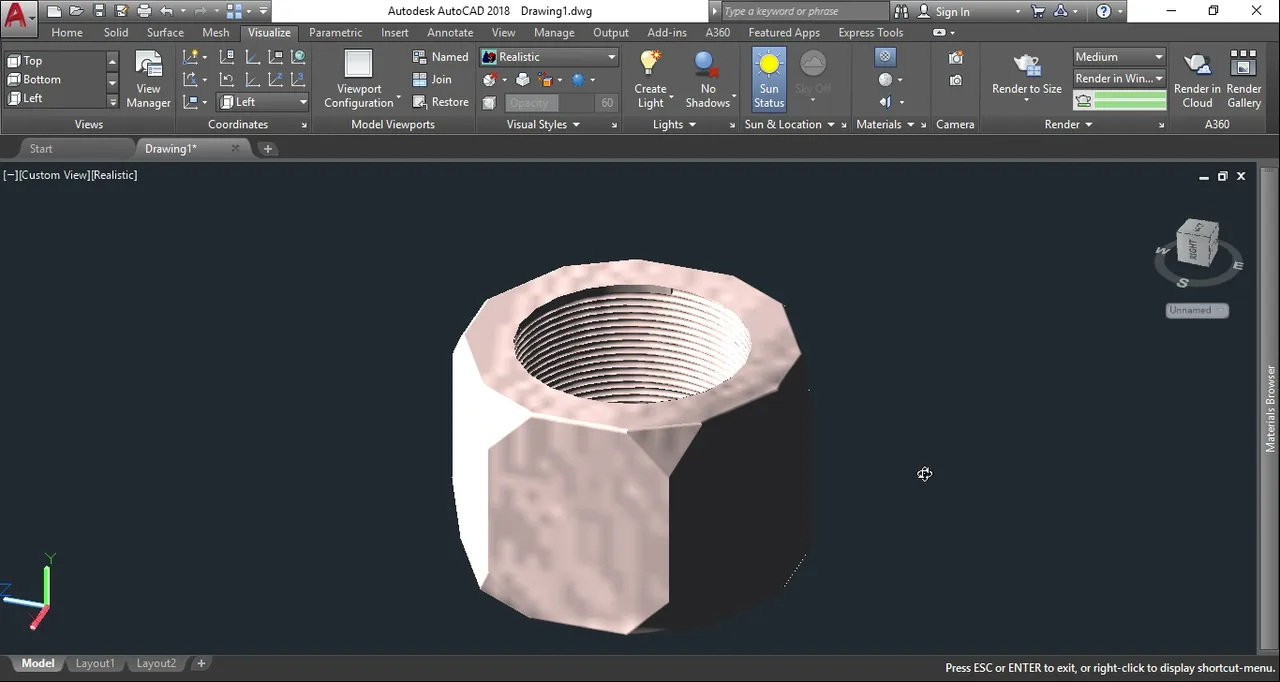
Task: Click the Render to Size teapot icon
Action: (x=1027, y=65)
